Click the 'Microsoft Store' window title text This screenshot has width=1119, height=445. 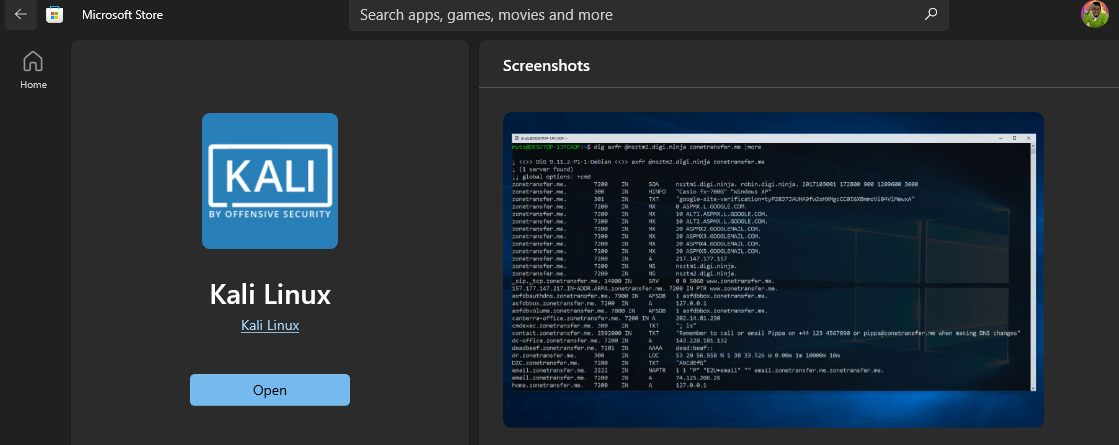click(x=122, y=15)
